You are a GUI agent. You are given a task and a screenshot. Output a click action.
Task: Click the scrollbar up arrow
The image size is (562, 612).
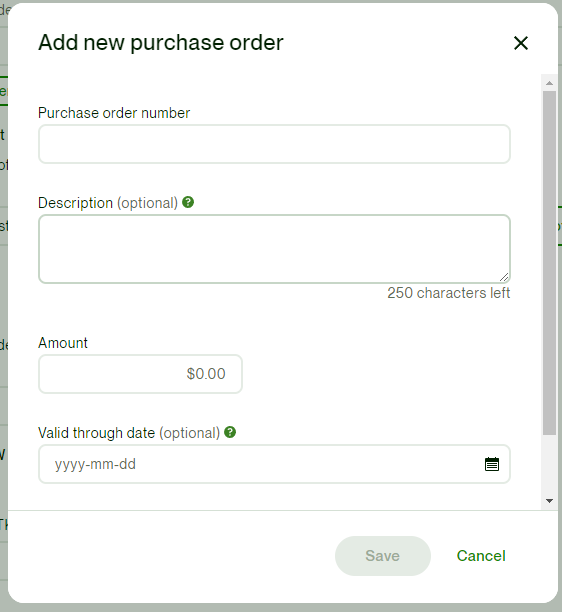coord(550,83)
